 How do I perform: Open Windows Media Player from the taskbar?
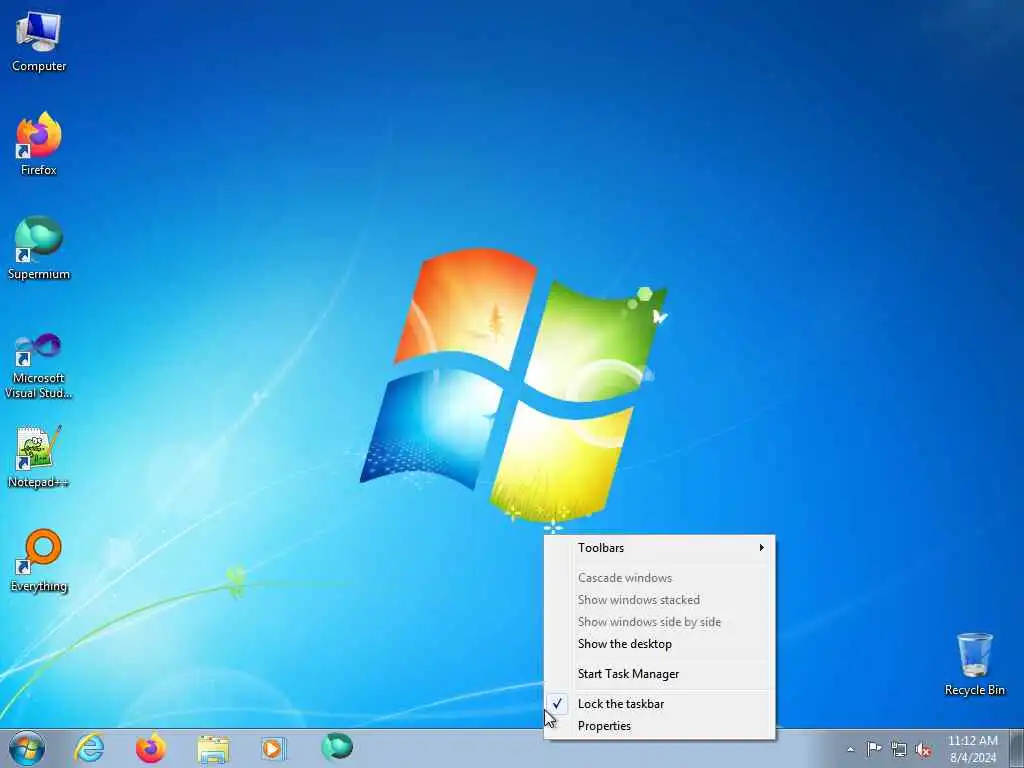click(274, 748)
